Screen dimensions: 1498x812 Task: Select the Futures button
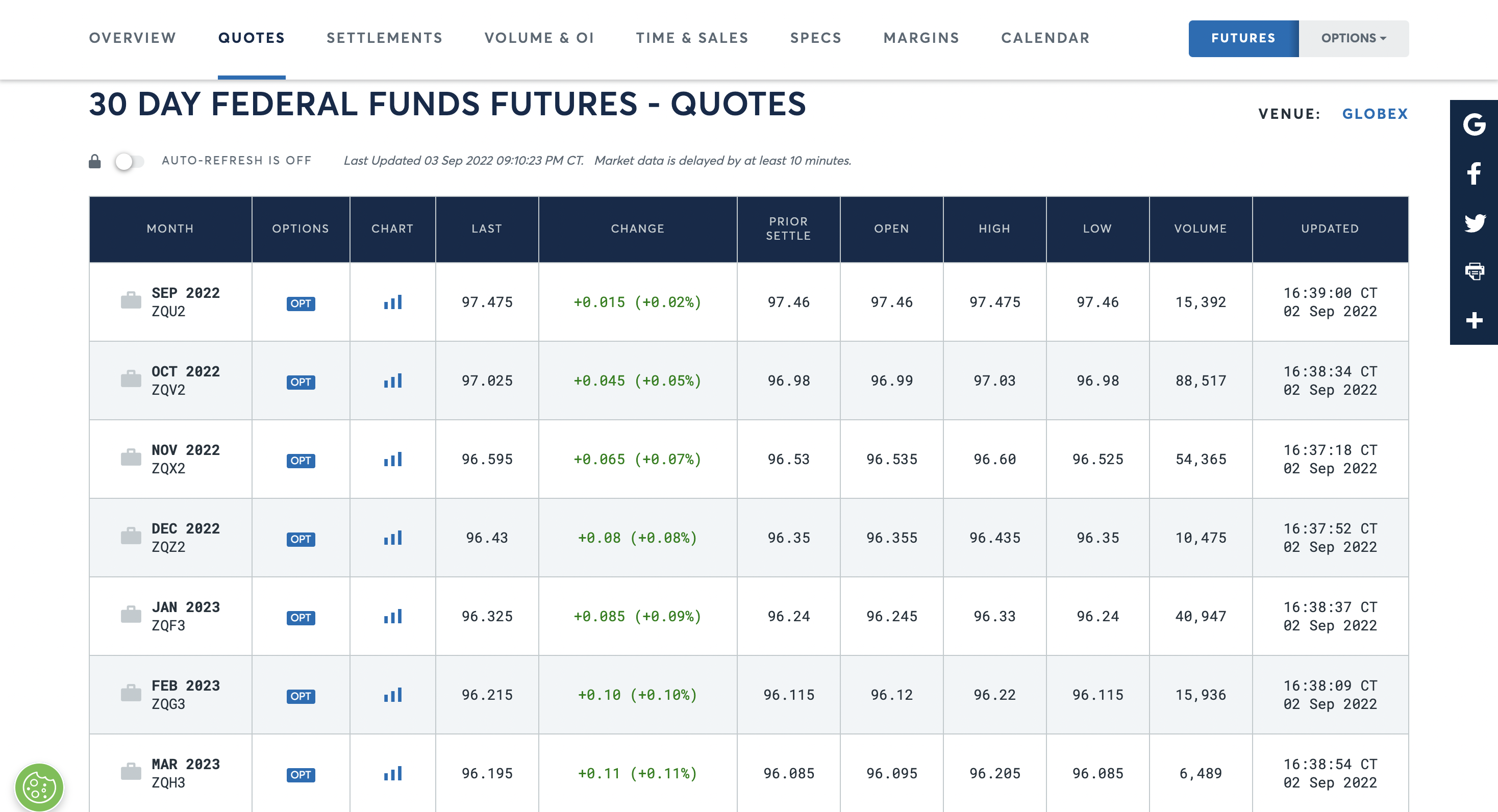tap(1243, 38)
